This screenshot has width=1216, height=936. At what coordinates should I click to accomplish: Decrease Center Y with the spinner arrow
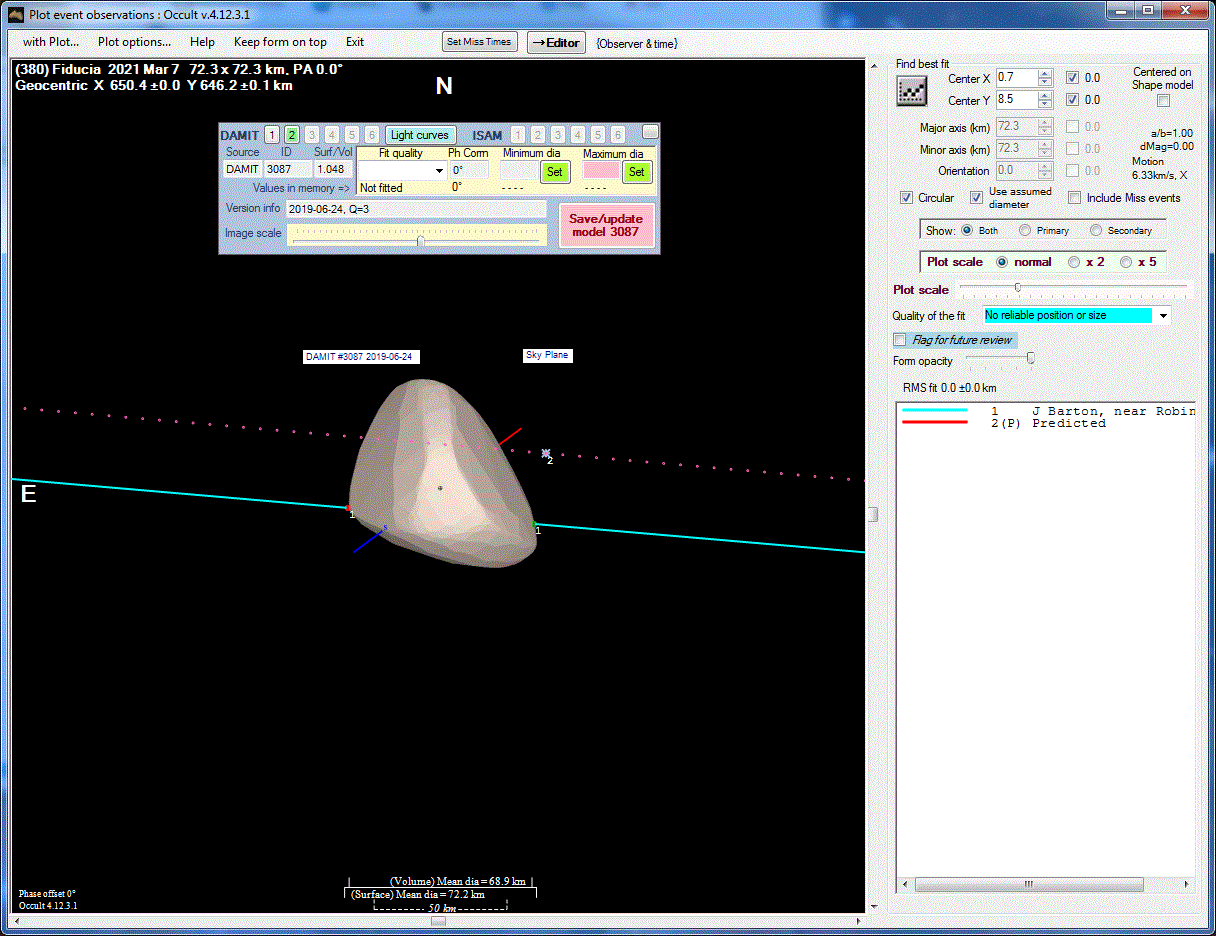(1045, 104)
